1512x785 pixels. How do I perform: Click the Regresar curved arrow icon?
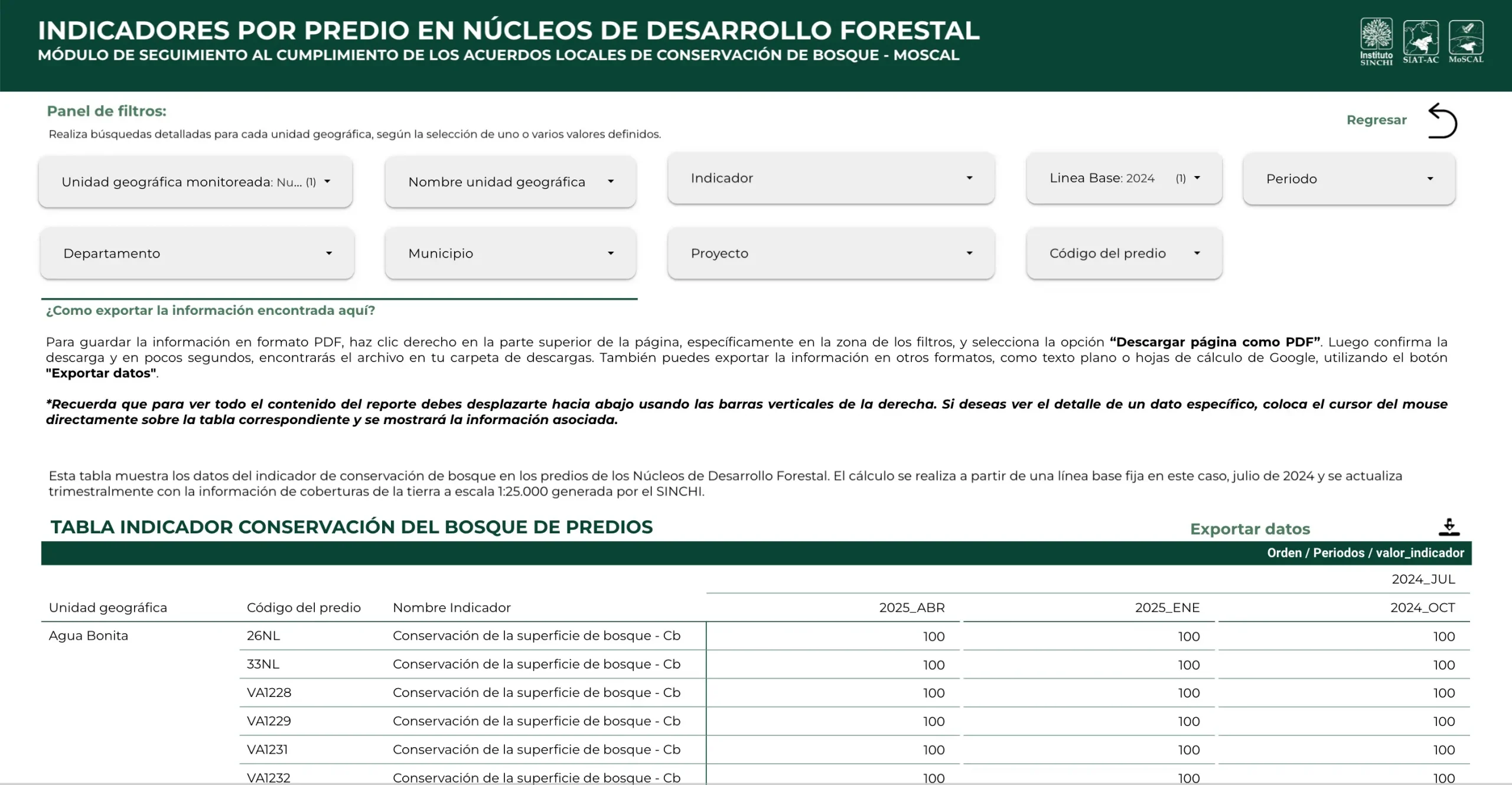[1443, 121]
